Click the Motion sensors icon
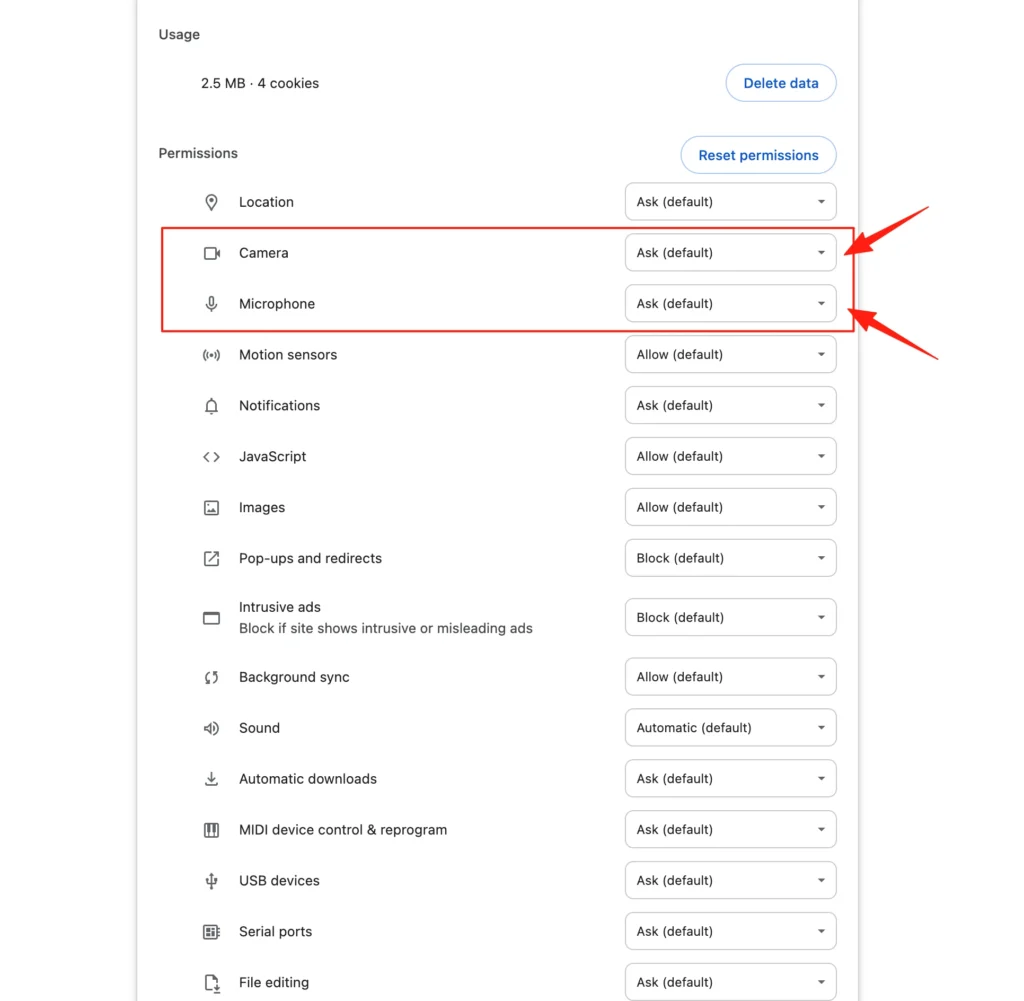Viewport: 1024px width, 1001px height. 211,355
